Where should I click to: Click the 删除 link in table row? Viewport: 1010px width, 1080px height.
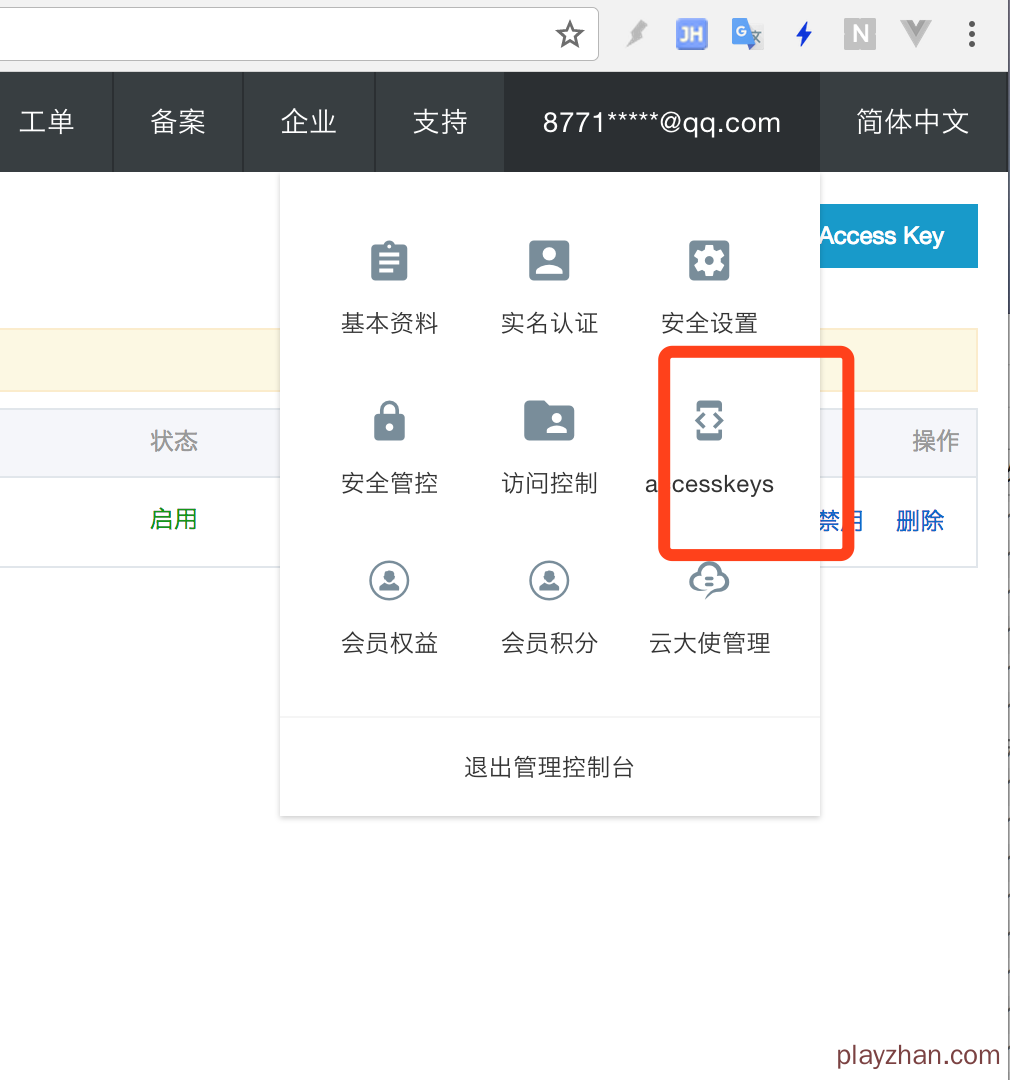pos(920,521)
